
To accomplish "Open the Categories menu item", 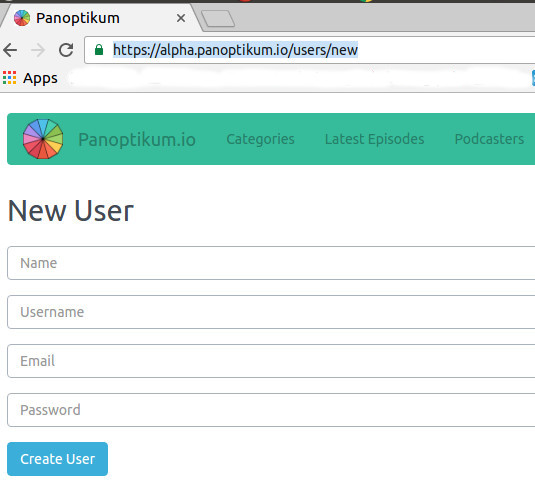I will pos(260,139).
